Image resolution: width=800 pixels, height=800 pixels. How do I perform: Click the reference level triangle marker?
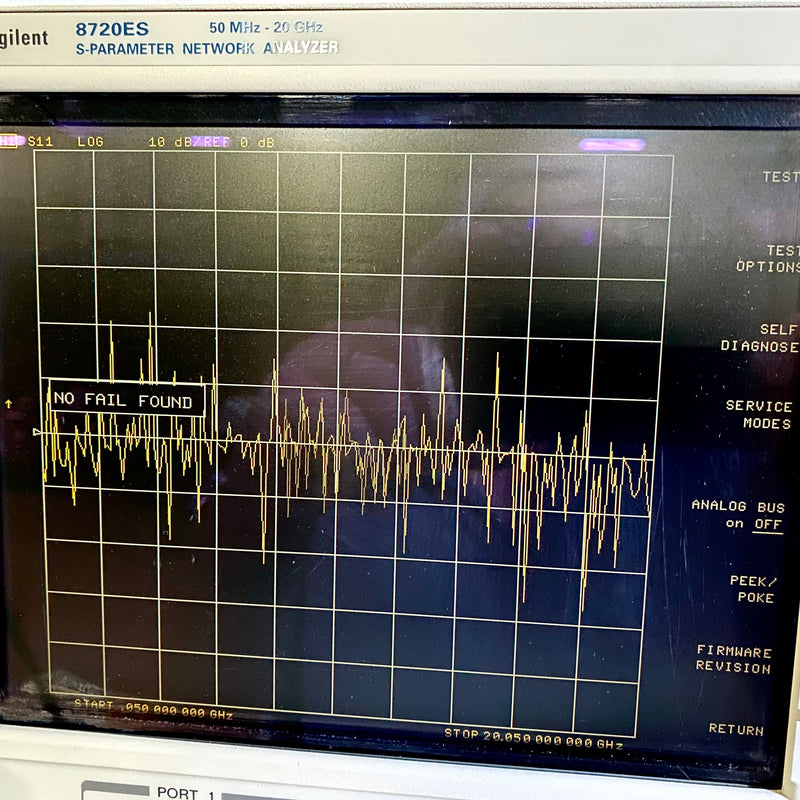tap(34, 430)
